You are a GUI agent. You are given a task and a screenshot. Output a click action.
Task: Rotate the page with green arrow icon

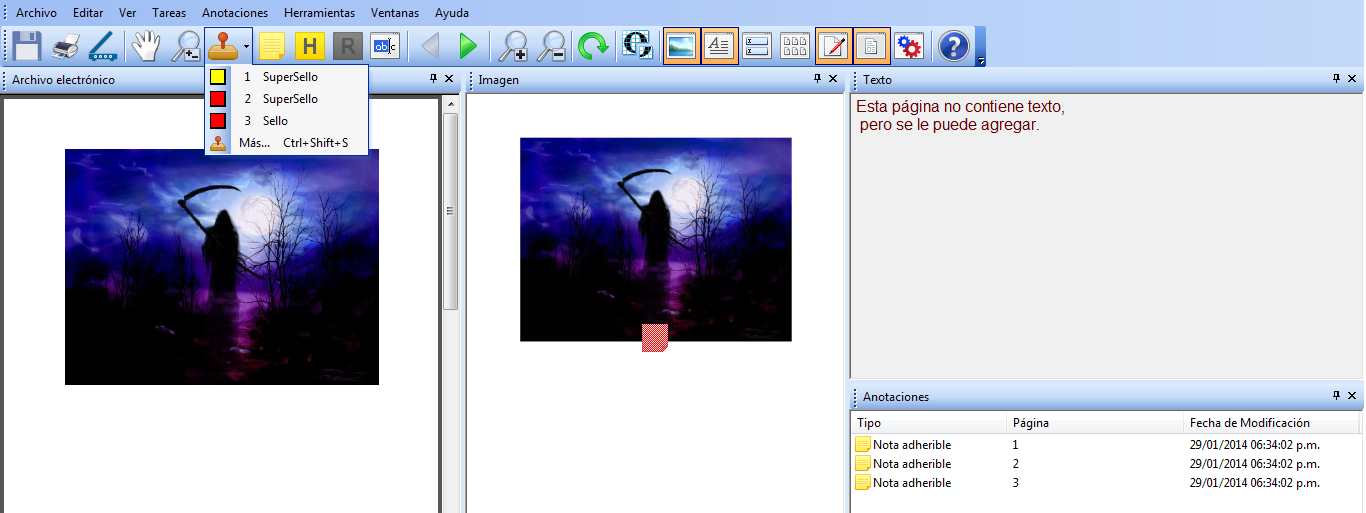592,46
